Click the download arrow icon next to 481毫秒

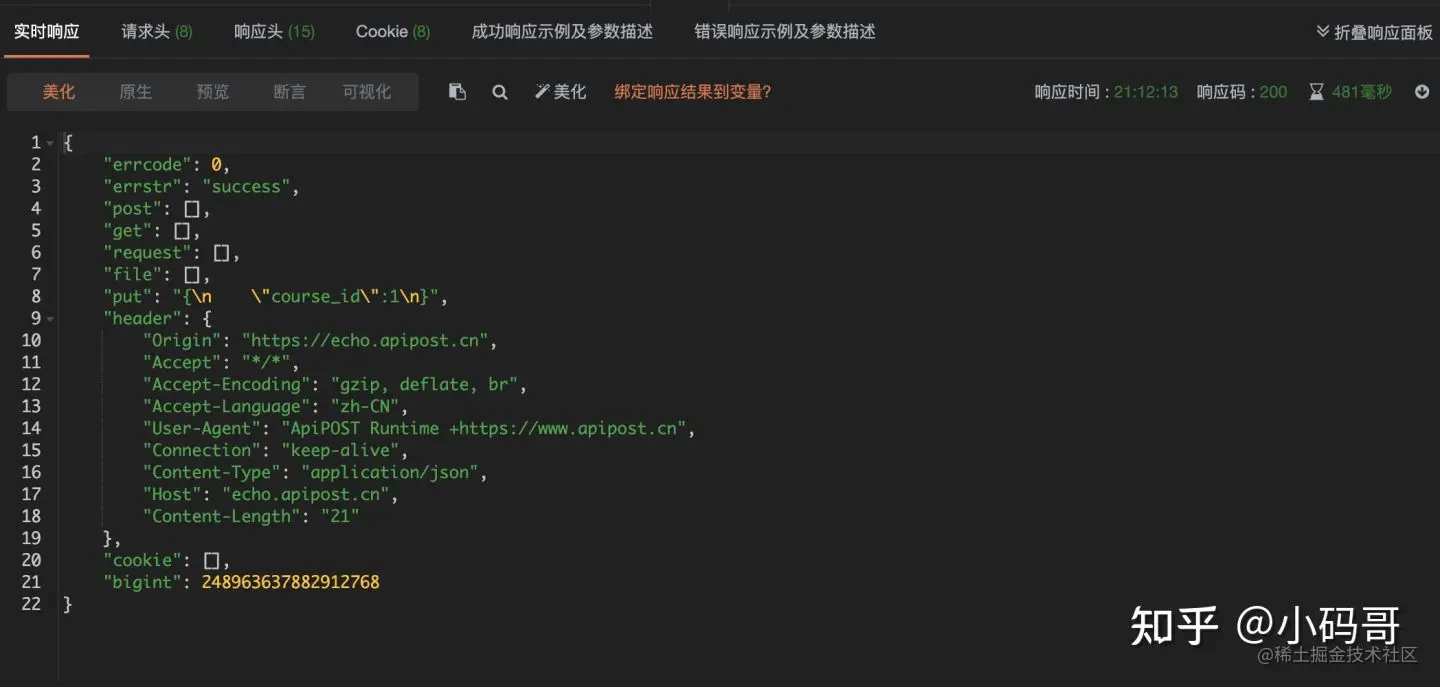[x=1422, y=92]
